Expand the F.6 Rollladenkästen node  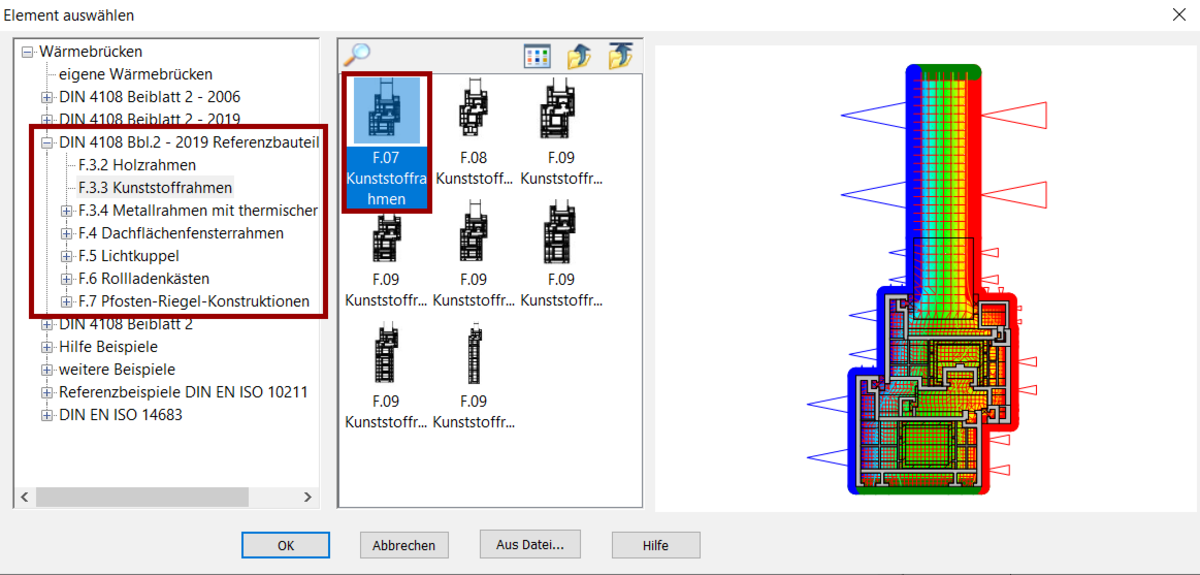(x=66, y=279)
